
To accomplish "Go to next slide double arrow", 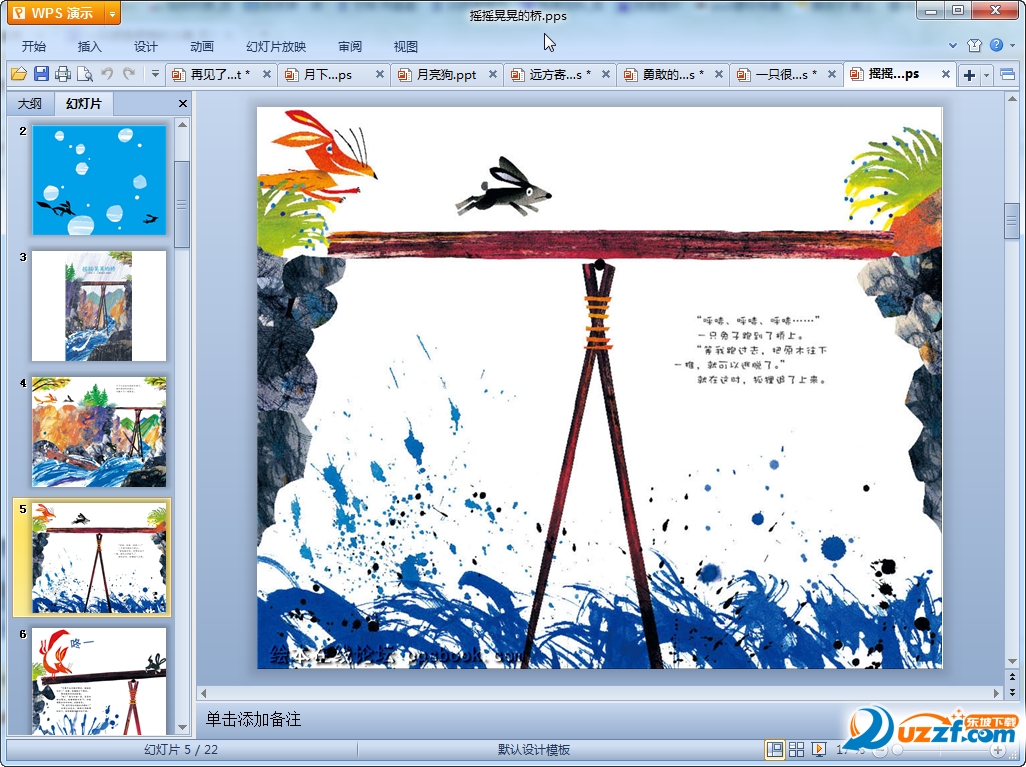I will [x=1012, y=691].
